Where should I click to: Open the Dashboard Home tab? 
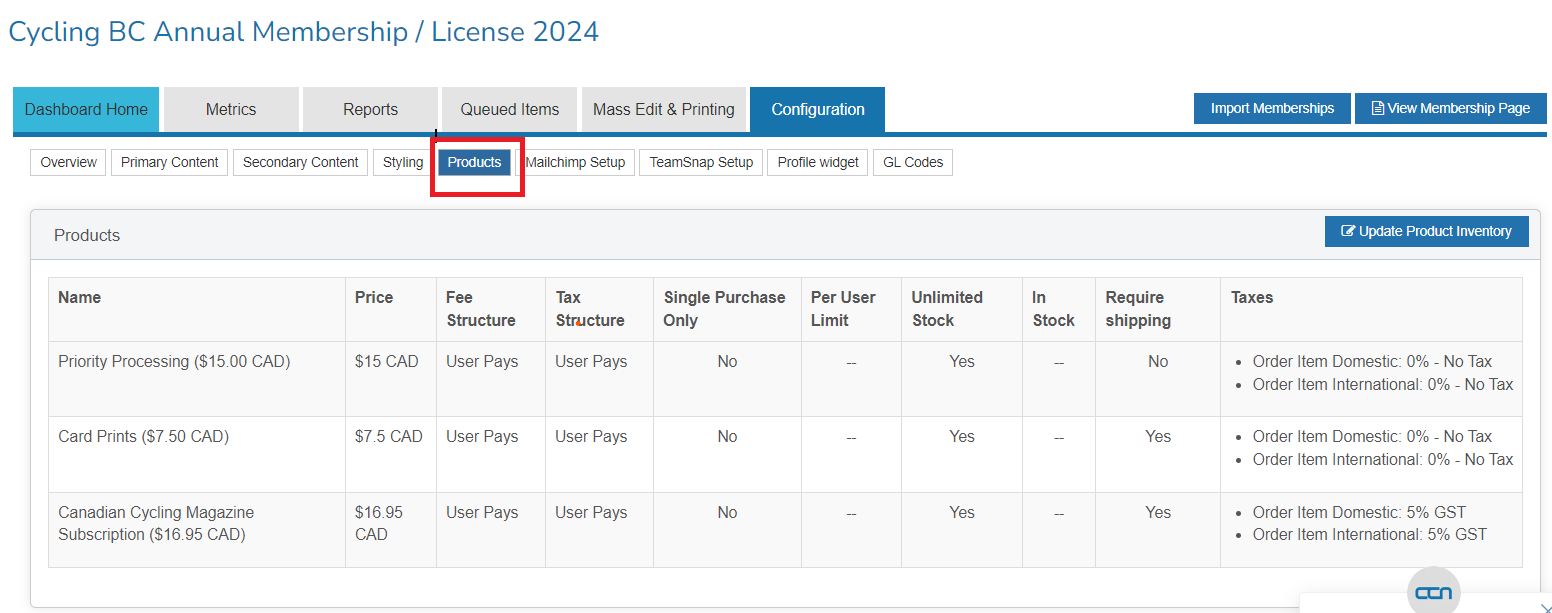(86, 110)
